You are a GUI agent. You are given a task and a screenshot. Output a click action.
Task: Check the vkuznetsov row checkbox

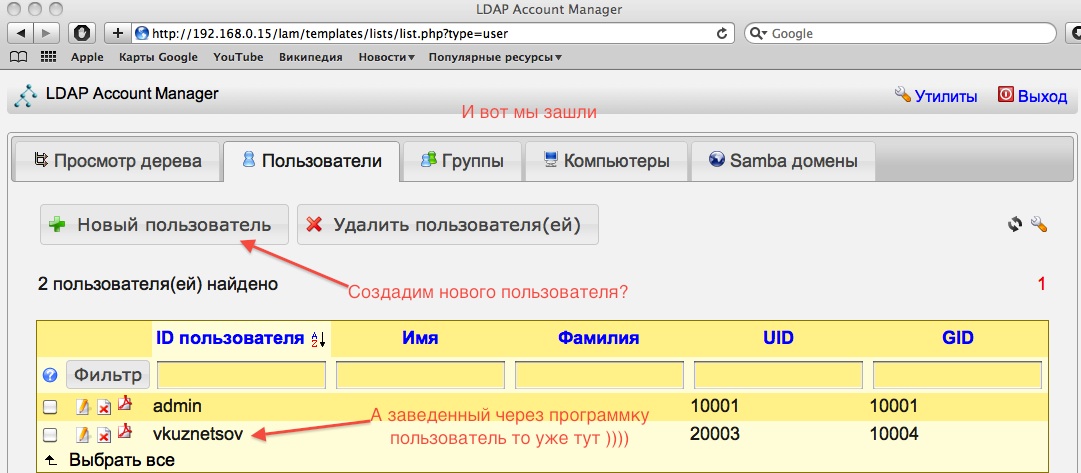click(50, 435)
